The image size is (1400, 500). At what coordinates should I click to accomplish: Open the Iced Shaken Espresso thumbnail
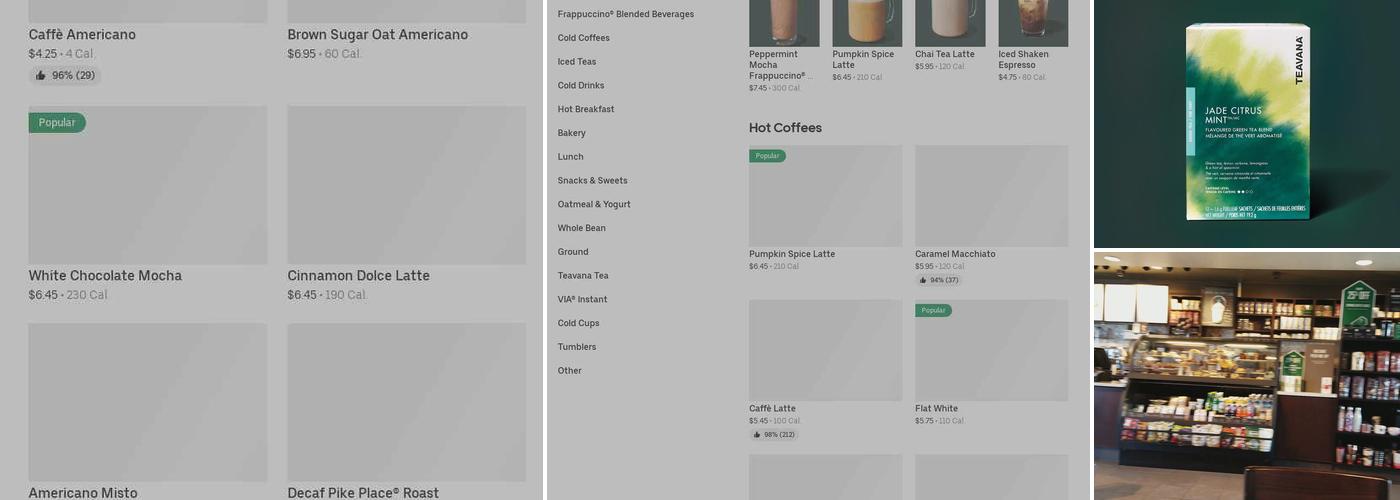[1033, 23]
